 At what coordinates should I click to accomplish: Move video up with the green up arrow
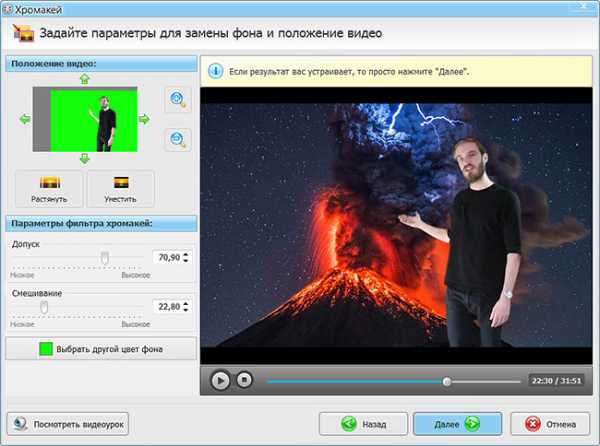(x=84, y=79)
